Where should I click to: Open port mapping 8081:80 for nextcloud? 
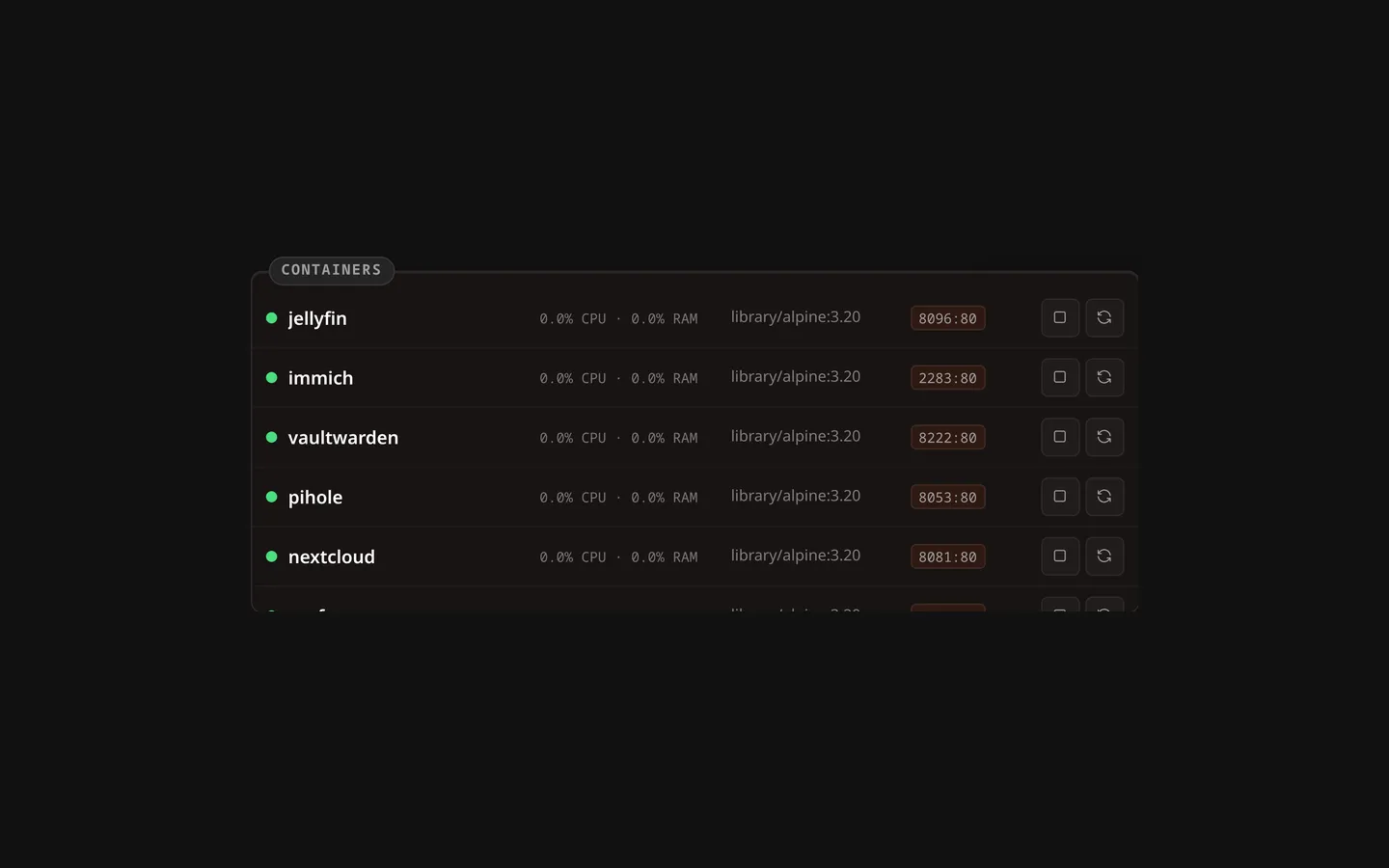pos(948,556)
